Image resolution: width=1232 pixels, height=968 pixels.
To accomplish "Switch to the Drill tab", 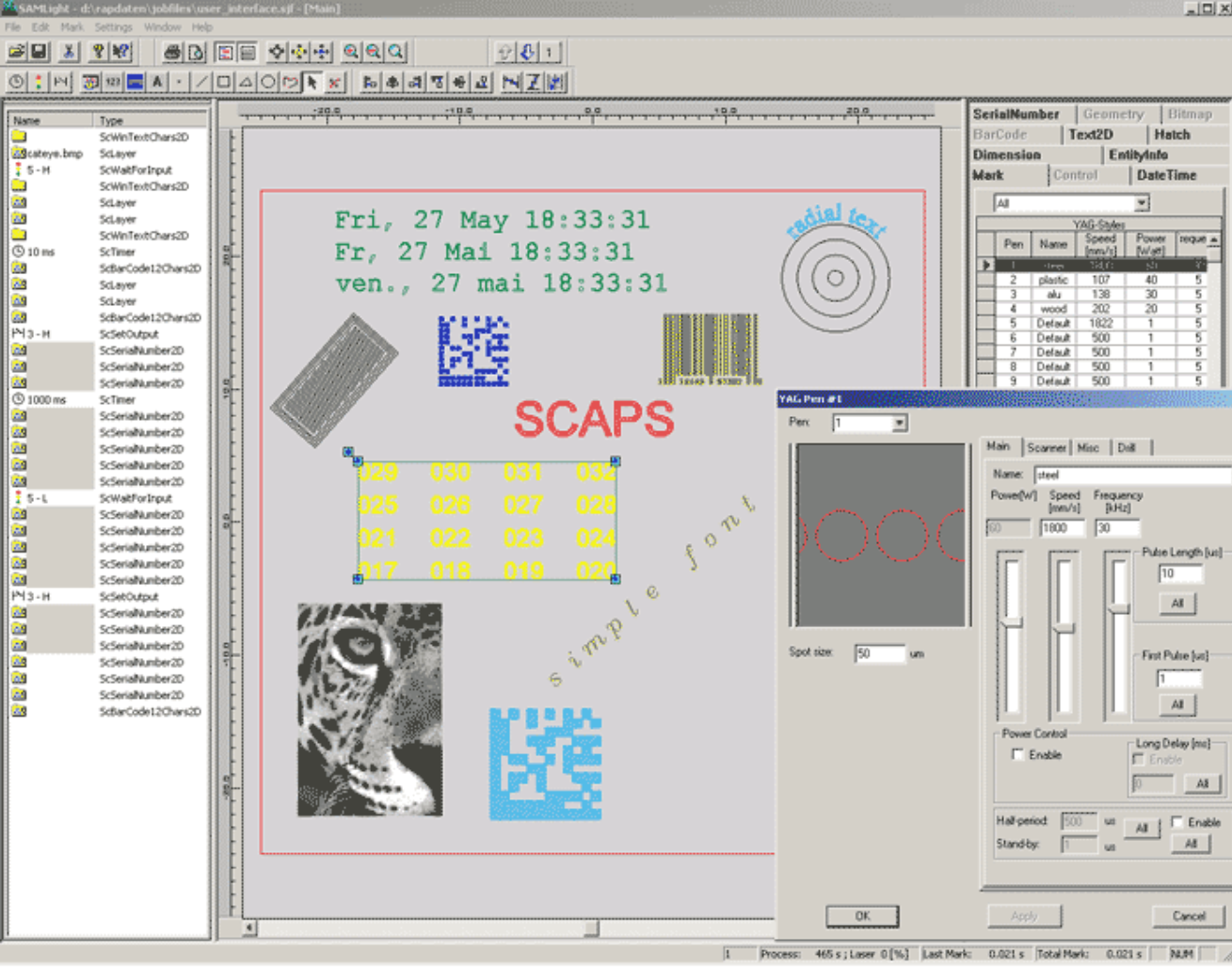I will [x=1127, y=447].
